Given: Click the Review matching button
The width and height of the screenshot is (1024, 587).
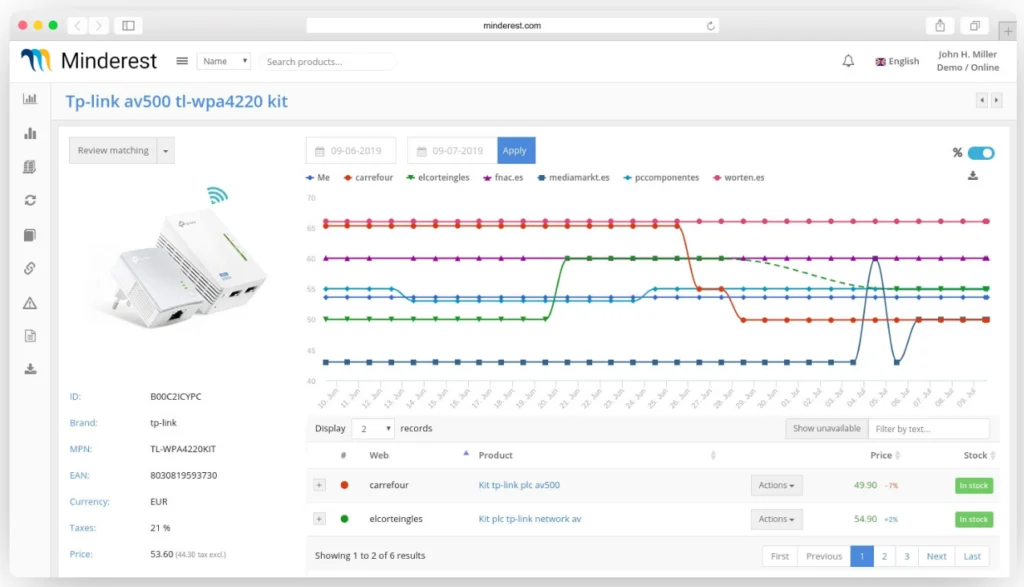Looking at the screenshot, I should point(113,151).
